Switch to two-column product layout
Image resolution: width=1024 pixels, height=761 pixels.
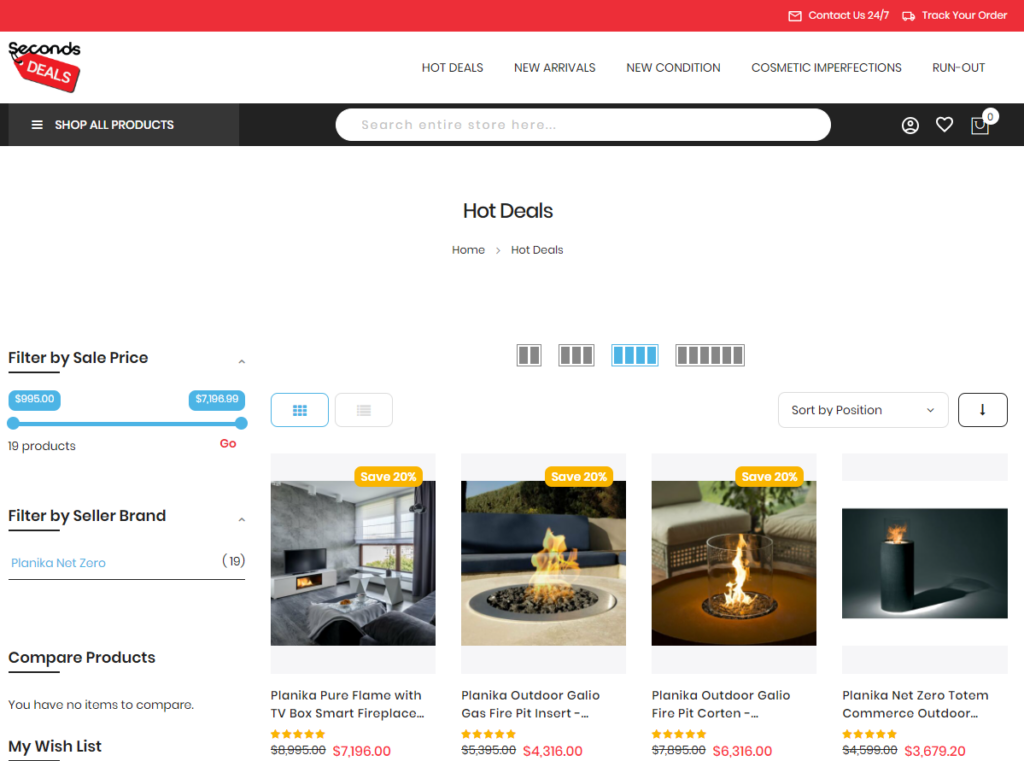coord(529,355)
